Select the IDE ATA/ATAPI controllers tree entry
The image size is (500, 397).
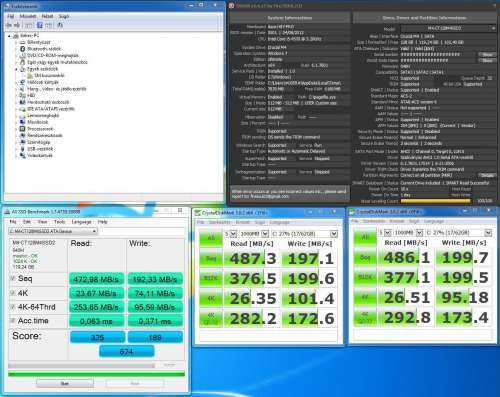click(x=51, y=109)
